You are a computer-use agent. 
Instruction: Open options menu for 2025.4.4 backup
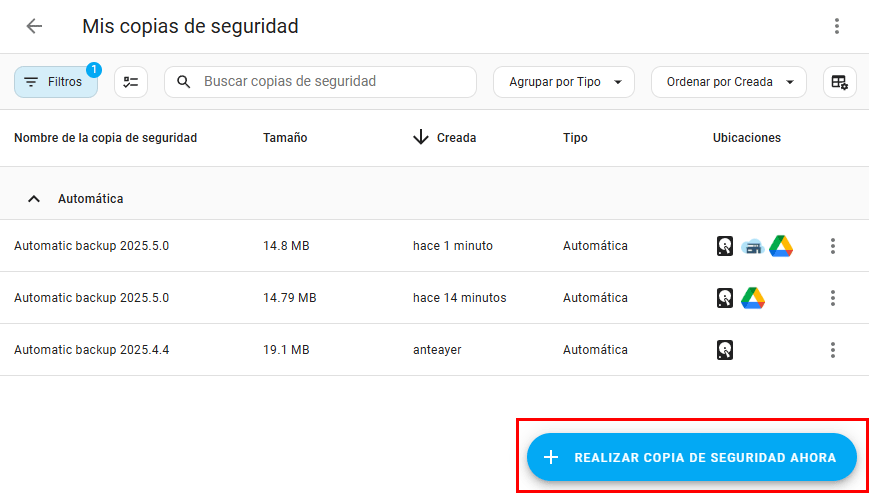click(832, 350)
